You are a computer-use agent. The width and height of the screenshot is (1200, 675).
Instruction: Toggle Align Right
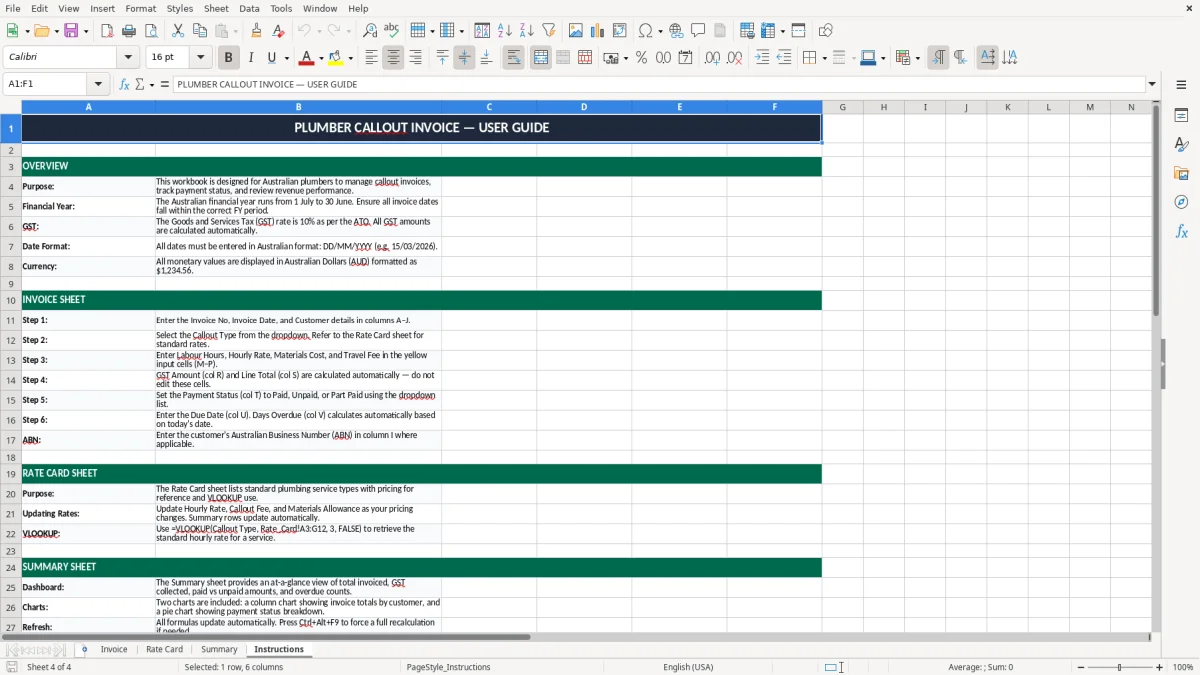pos(415,58)
